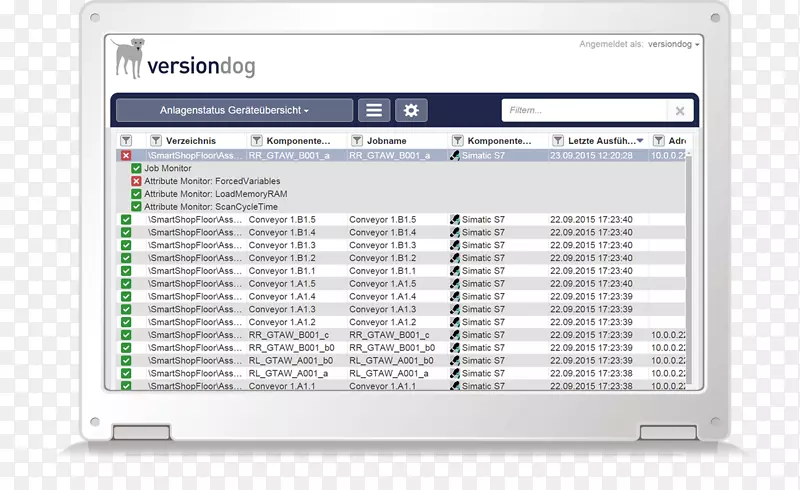The width and height of the screenshot is (800, 490).
Task: Click the filter icon on Verzeichnis column
Action: pyautogui.click(x=156, y=141)
